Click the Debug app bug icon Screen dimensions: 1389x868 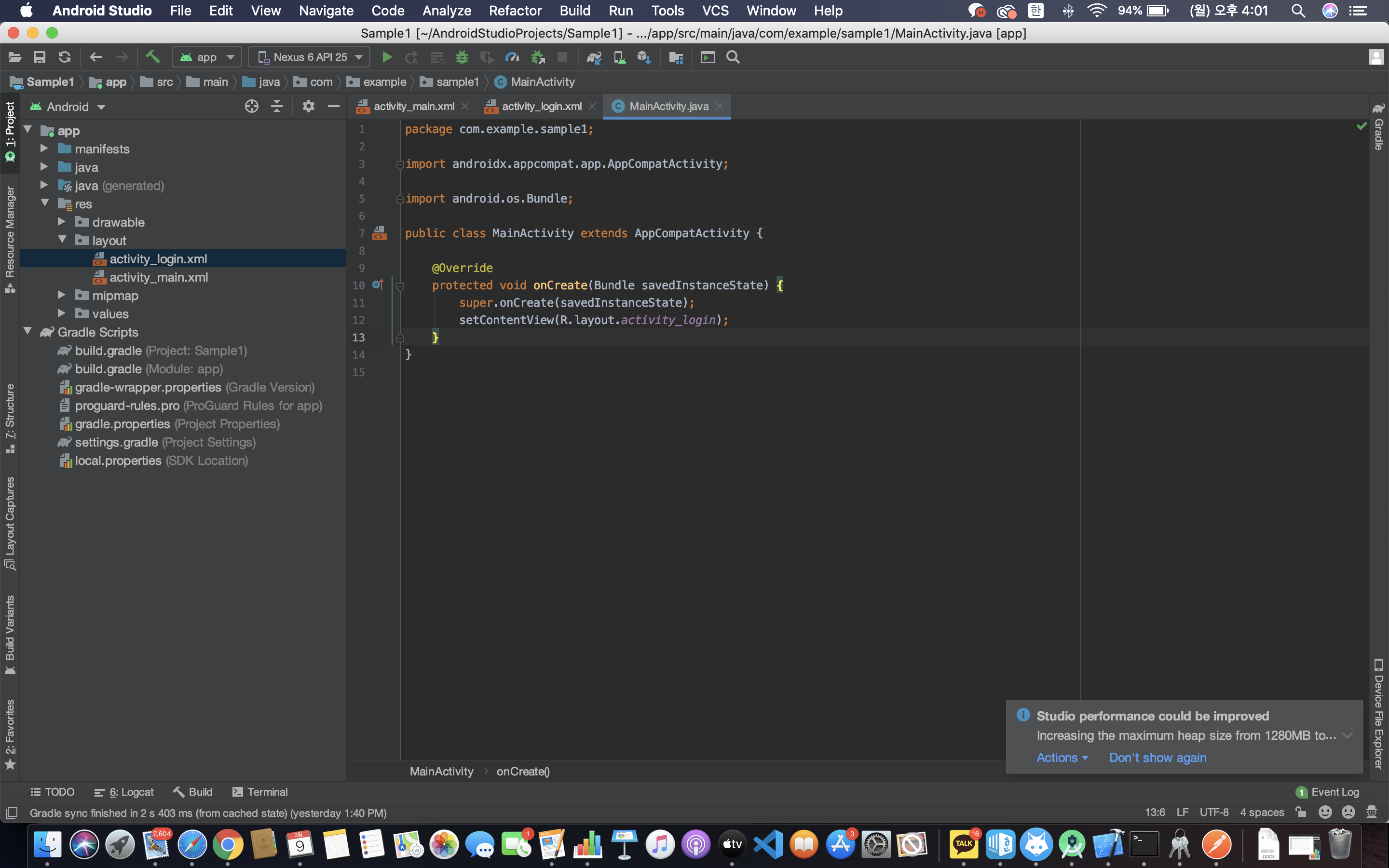462,57
